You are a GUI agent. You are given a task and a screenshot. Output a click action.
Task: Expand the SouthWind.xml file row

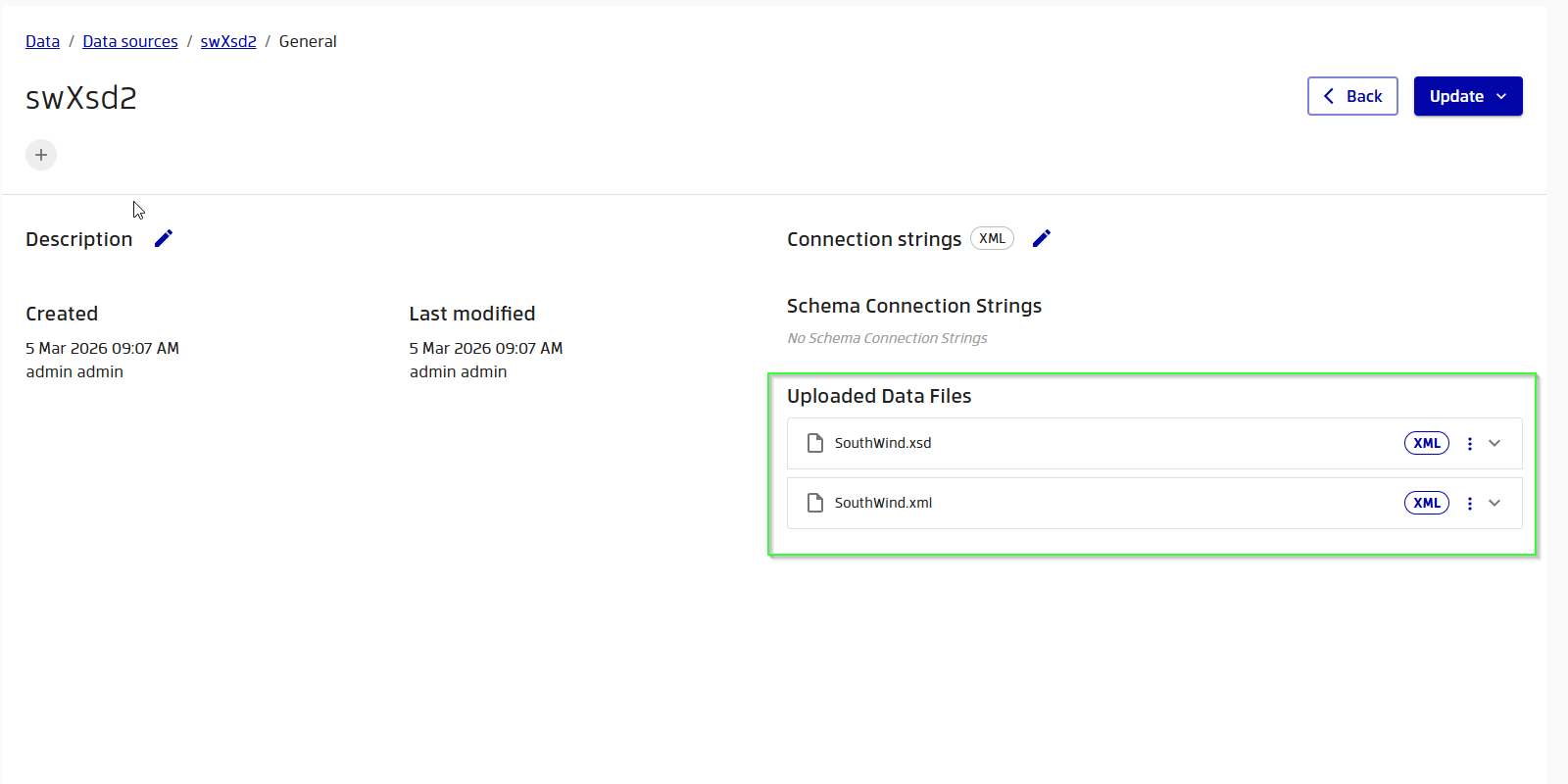(1494, 503)
